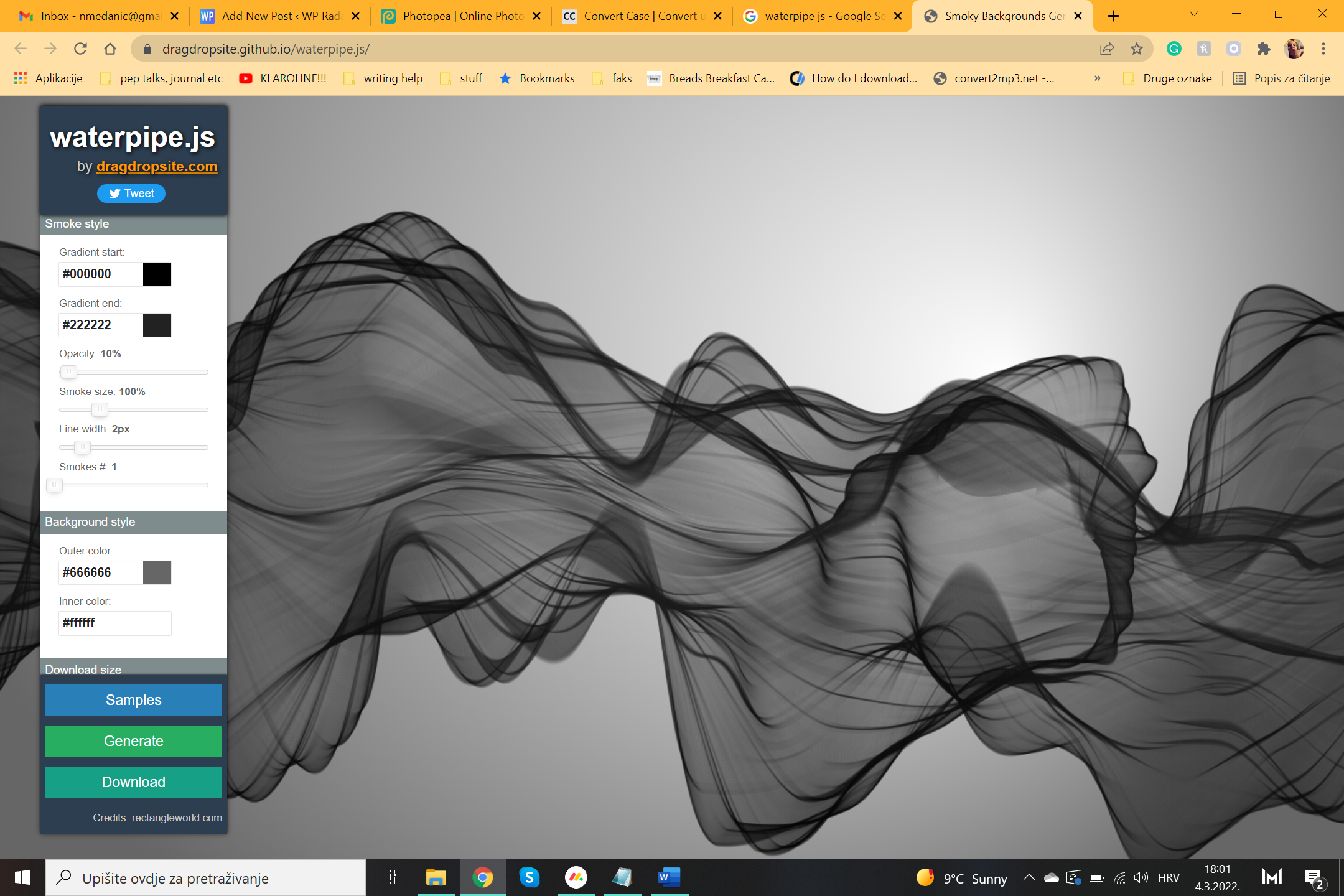The width and height of the screenshot is (1344, 896).
Task: Click the Opacity slider handle
Action: (68, 372)
